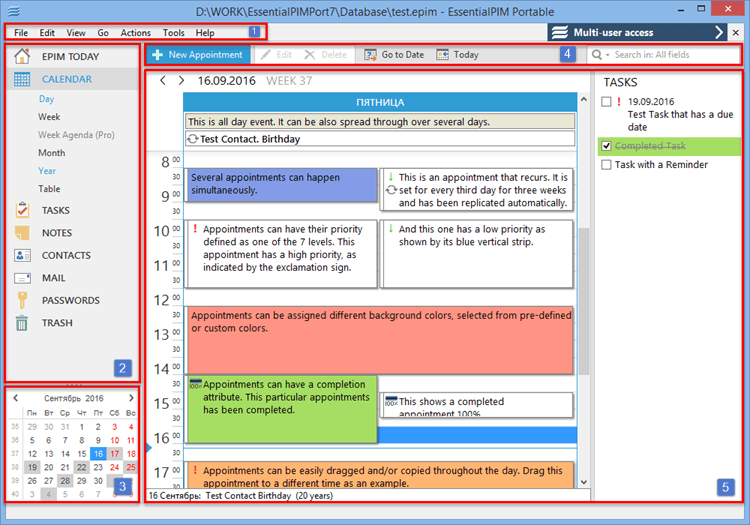
Task: Show next month in mini calendar
Action: tap(131, 398)
